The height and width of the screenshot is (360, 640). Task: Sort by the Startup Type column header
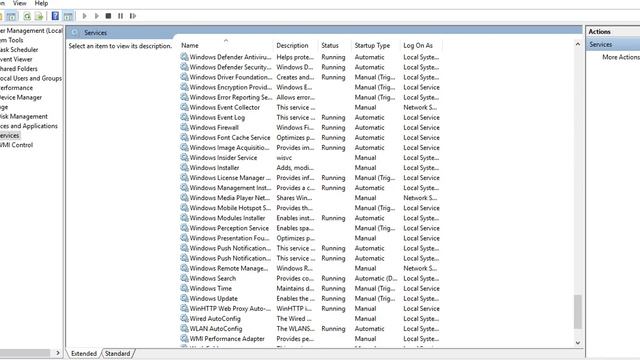376,45
